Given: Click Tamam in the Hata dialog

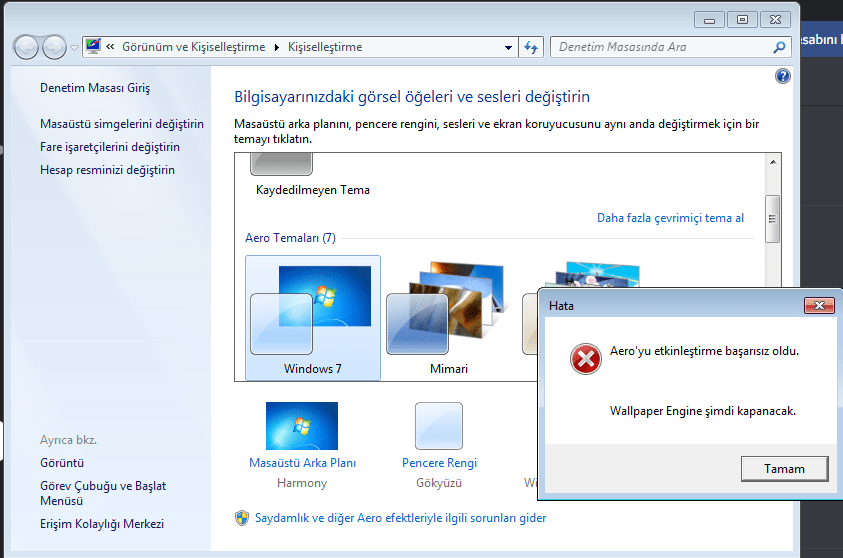Looking at the screenshot, I should pyautogui.click(x=784, y=469).
